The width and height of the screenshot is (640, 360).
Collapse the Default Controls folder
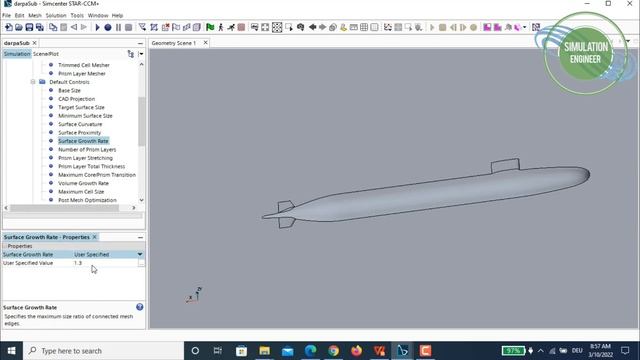coord(33,82)
